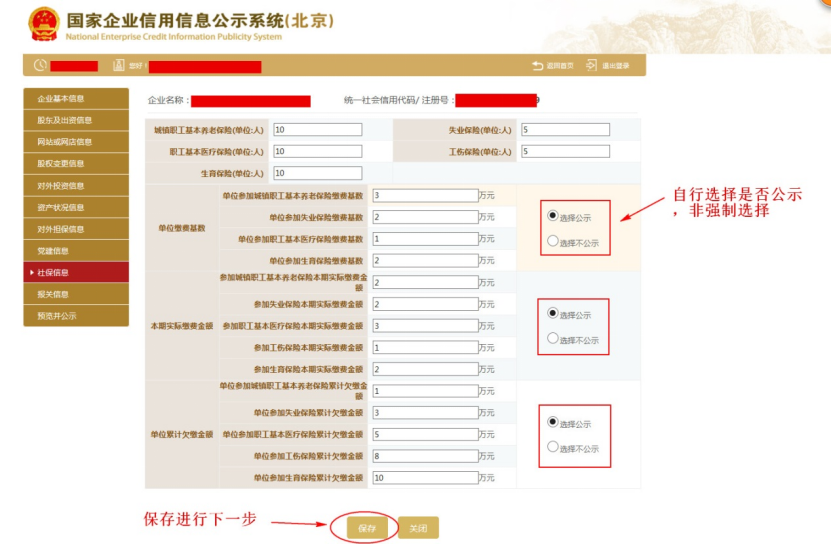This screenshot has width=831, height=544.
Task: Select 选择公示 for 本期实际缴费金额
Action: (553, 313)
